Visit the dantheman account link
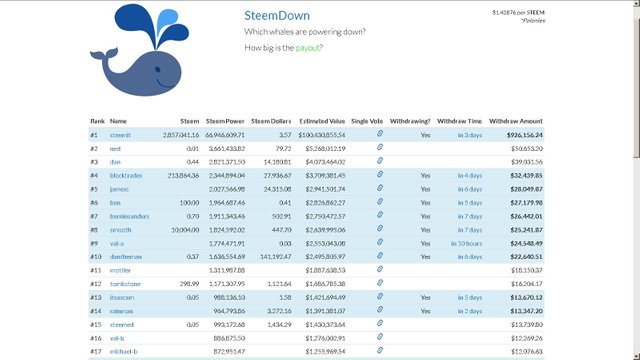The width and height of the screenshot is (640, 360). click(x=126, y=257)
